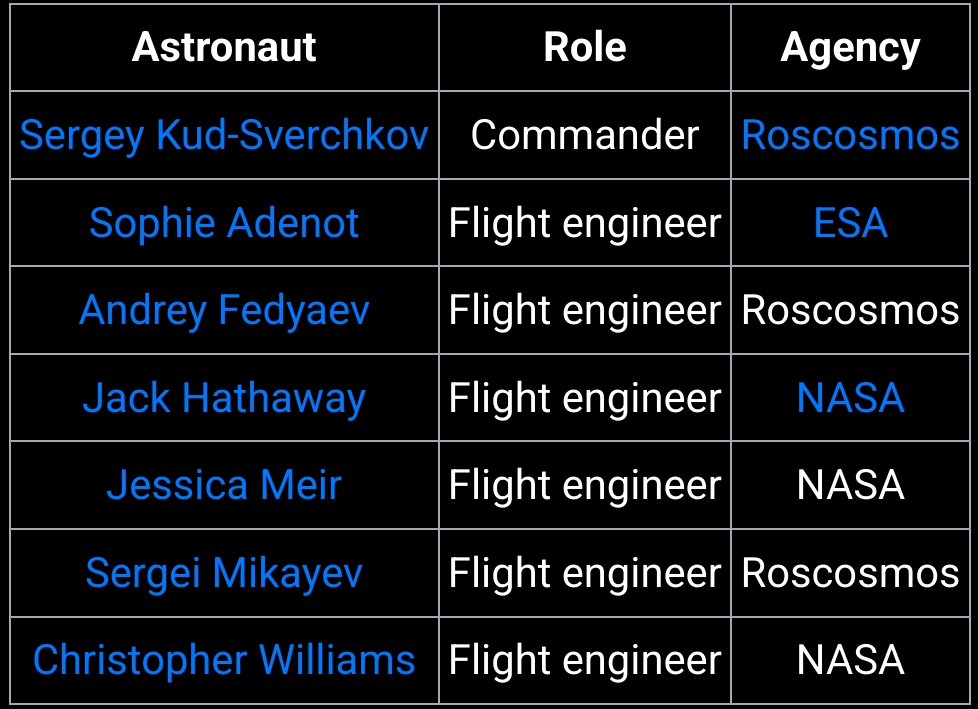
Task: Open the Christopher Williams link
Action: pos(224,660)
